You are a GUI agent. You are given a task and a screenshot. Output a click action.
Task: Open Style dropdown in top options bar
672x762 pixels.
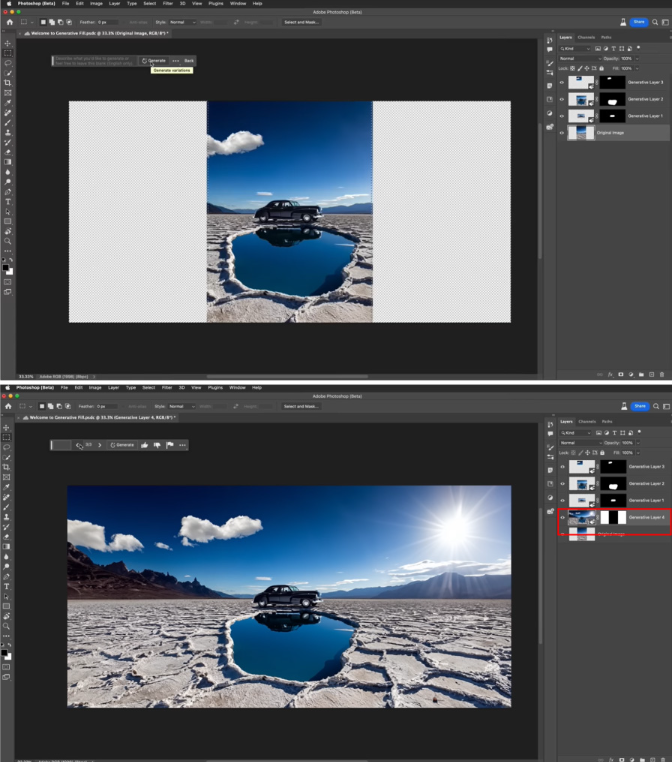click(182, 22)
